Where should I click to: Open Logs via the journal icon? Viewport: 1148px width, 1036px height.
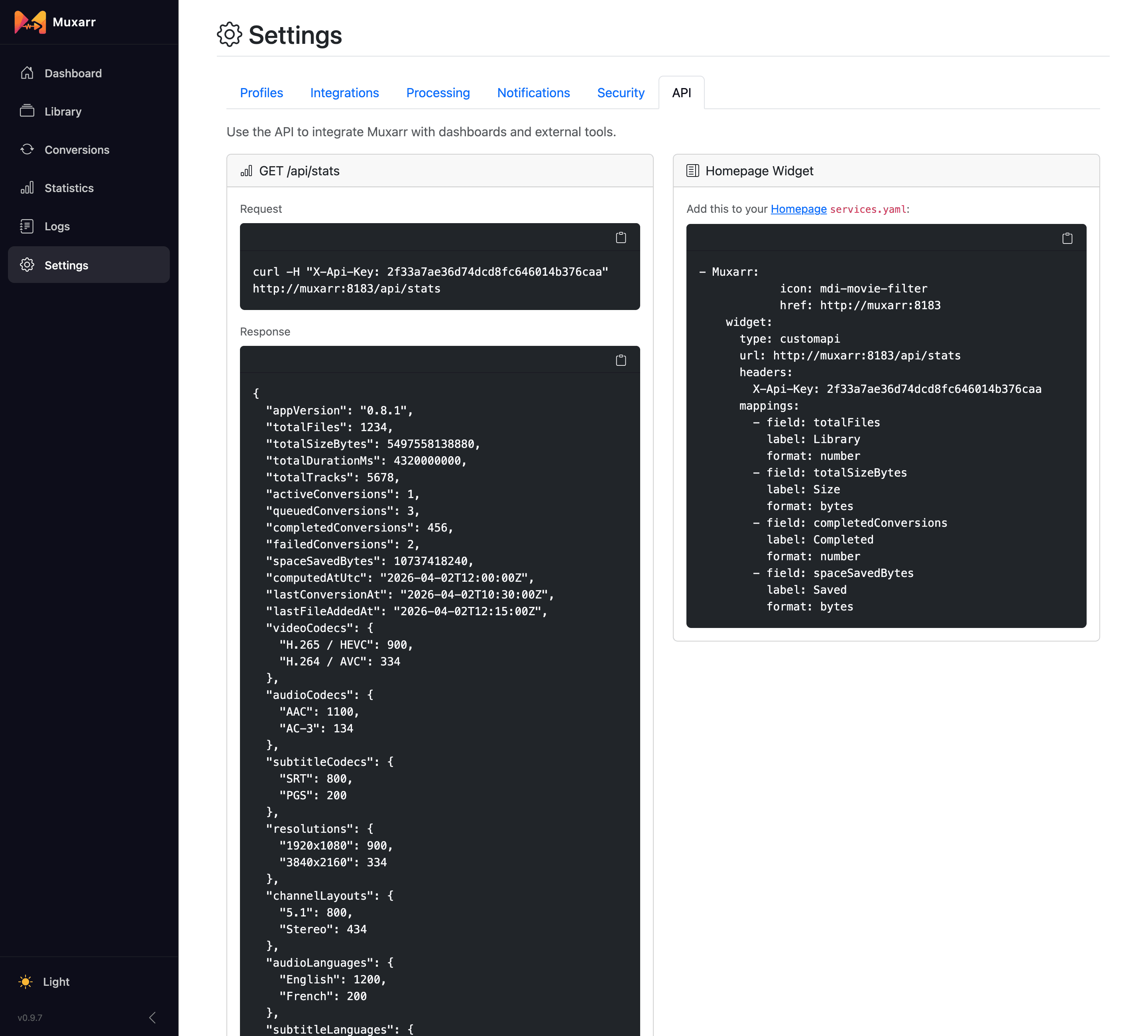27,226
